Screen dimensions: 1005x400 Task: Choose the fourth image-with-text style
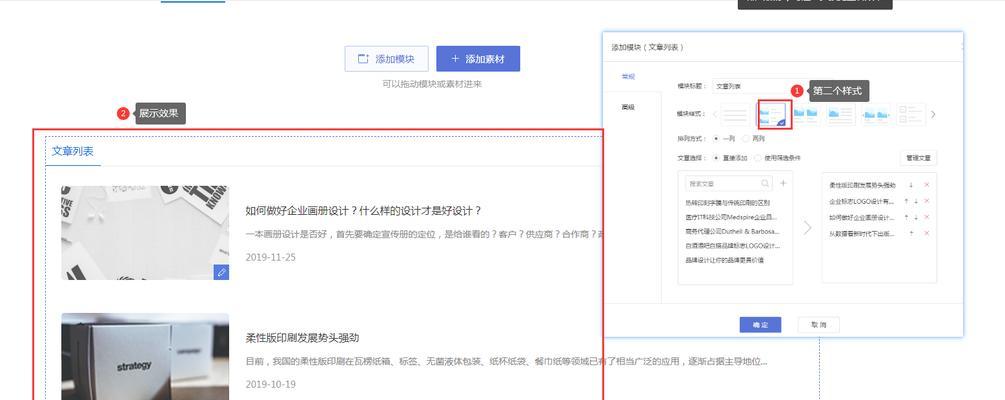pyautogui.click(x=841, y=115)
